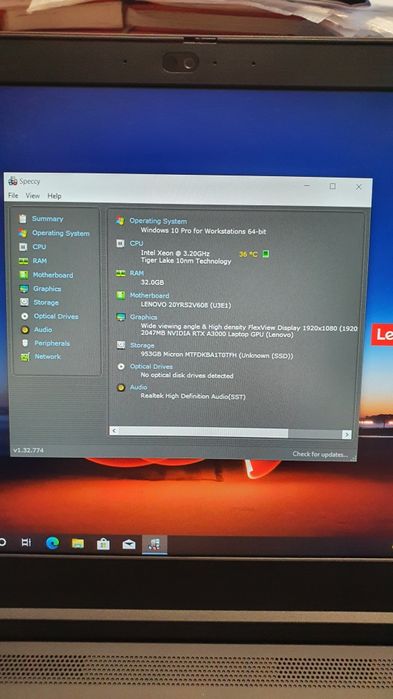Go to the Summary section

(x=48, y=219)
